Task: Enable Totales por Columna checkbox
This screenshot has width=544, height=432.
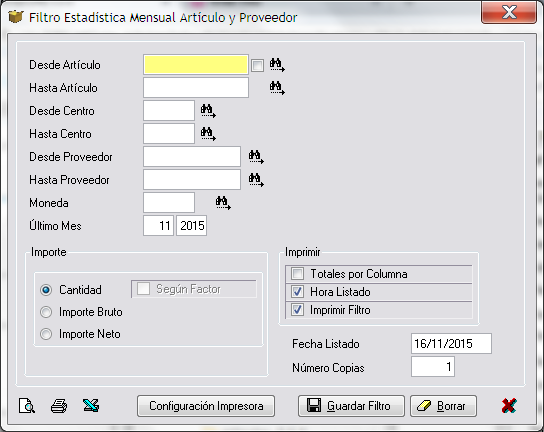Action: 297,273
